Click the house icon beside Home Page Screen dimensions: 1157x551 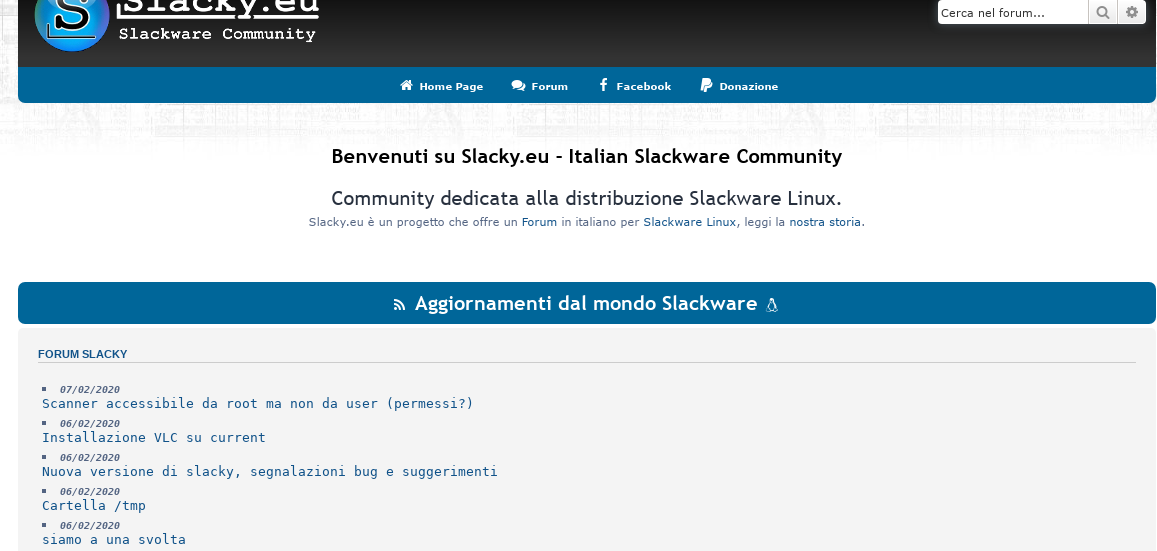tap(407, 86)
